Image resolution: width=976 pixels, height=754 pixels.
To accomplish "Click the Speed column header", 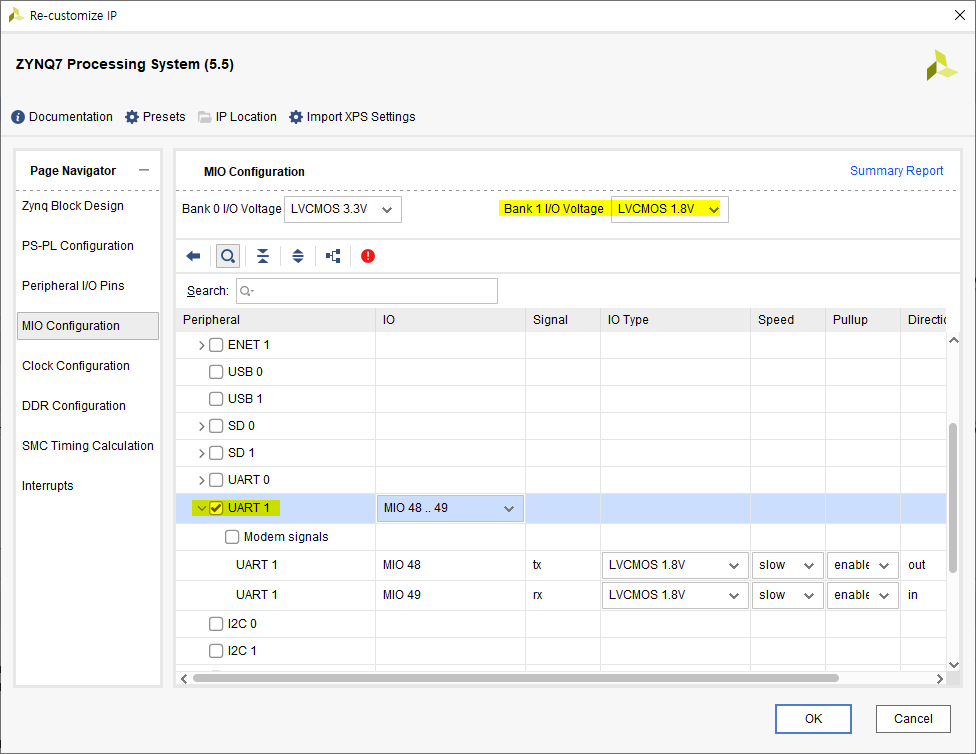I will click(788, 320).
